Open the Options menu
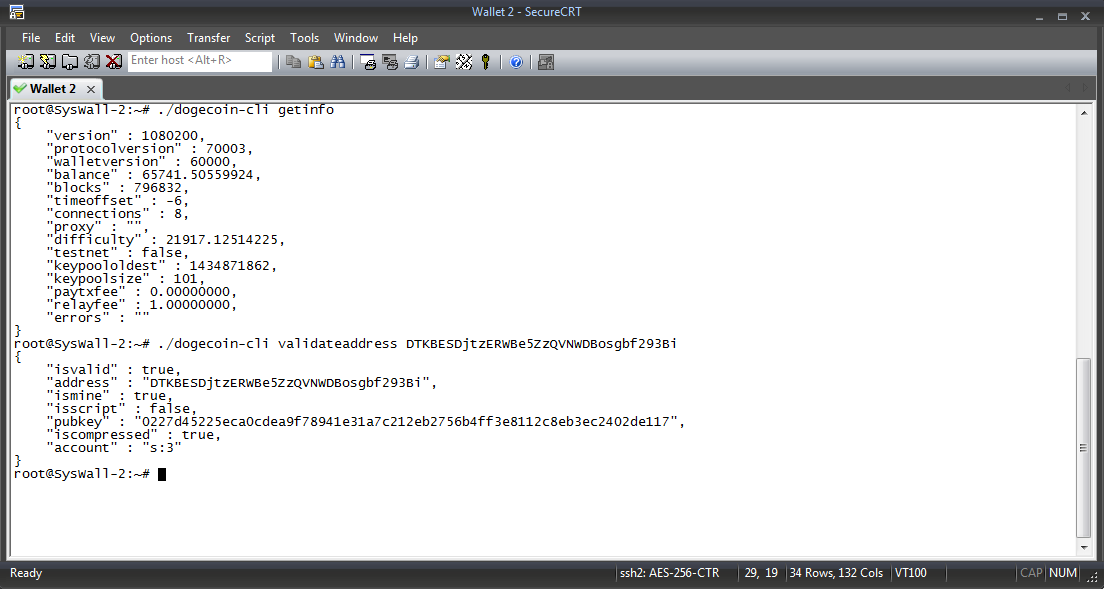The width and height of the screenshot is (1104, 589). coord(151,38)
